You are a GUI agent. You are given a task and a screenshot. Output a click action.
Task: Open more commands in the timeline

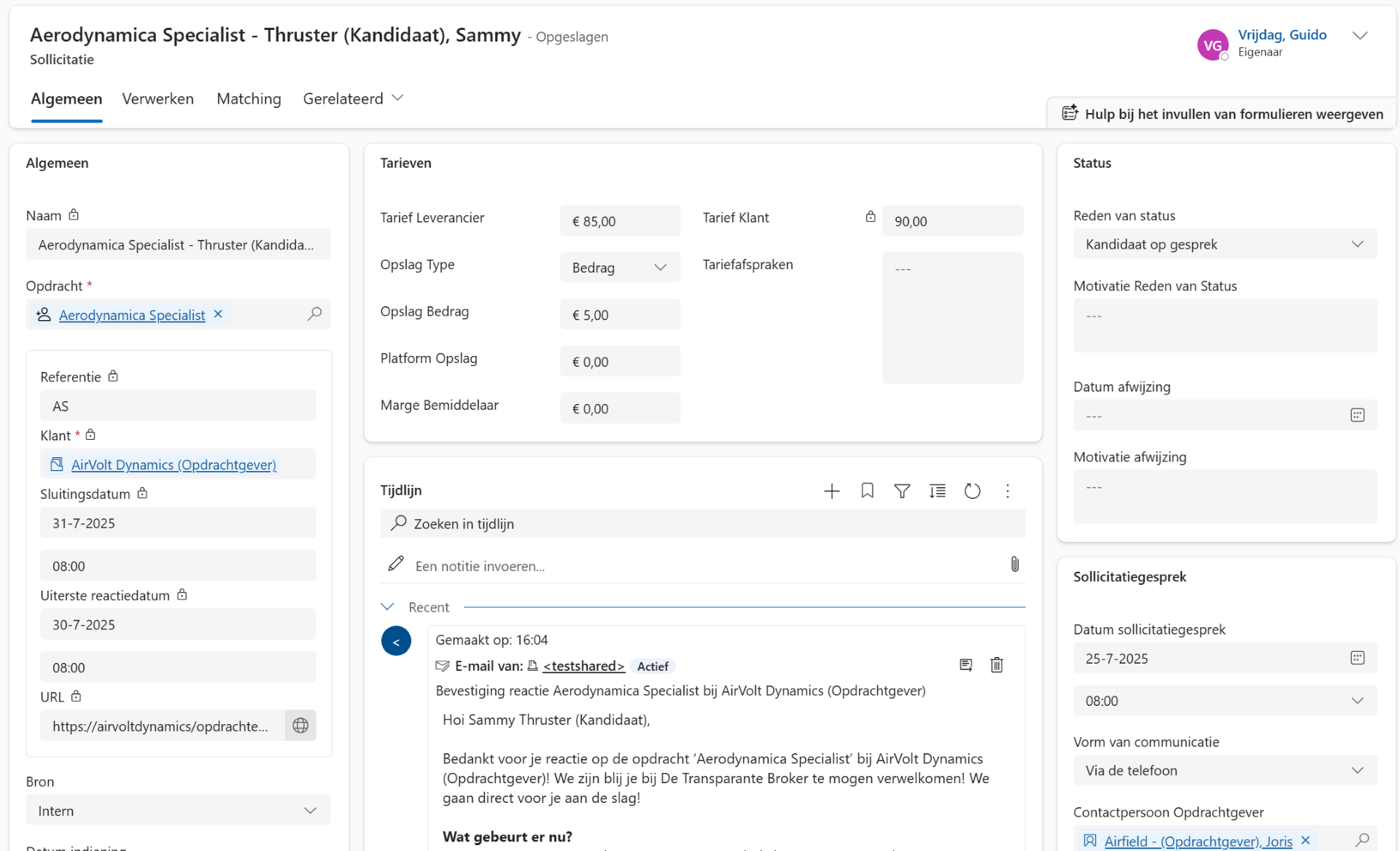click(x=1008, y=491)
